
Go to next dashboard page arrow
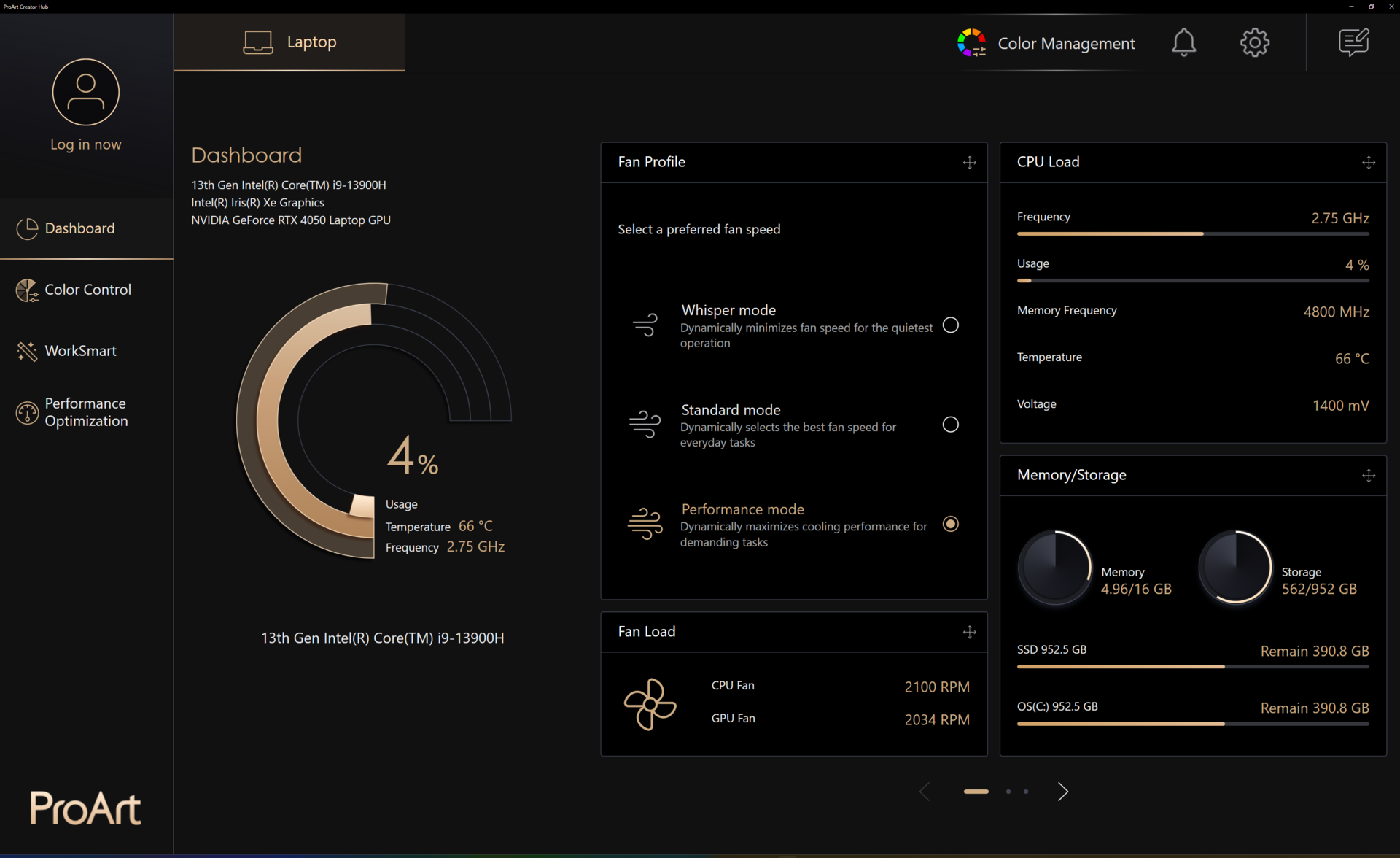click(x=1062, y=792)
